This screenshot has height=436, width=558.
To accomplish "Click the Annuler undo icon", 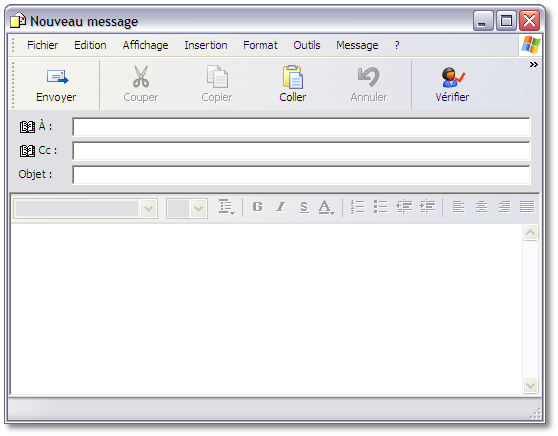I will [369, 77].
